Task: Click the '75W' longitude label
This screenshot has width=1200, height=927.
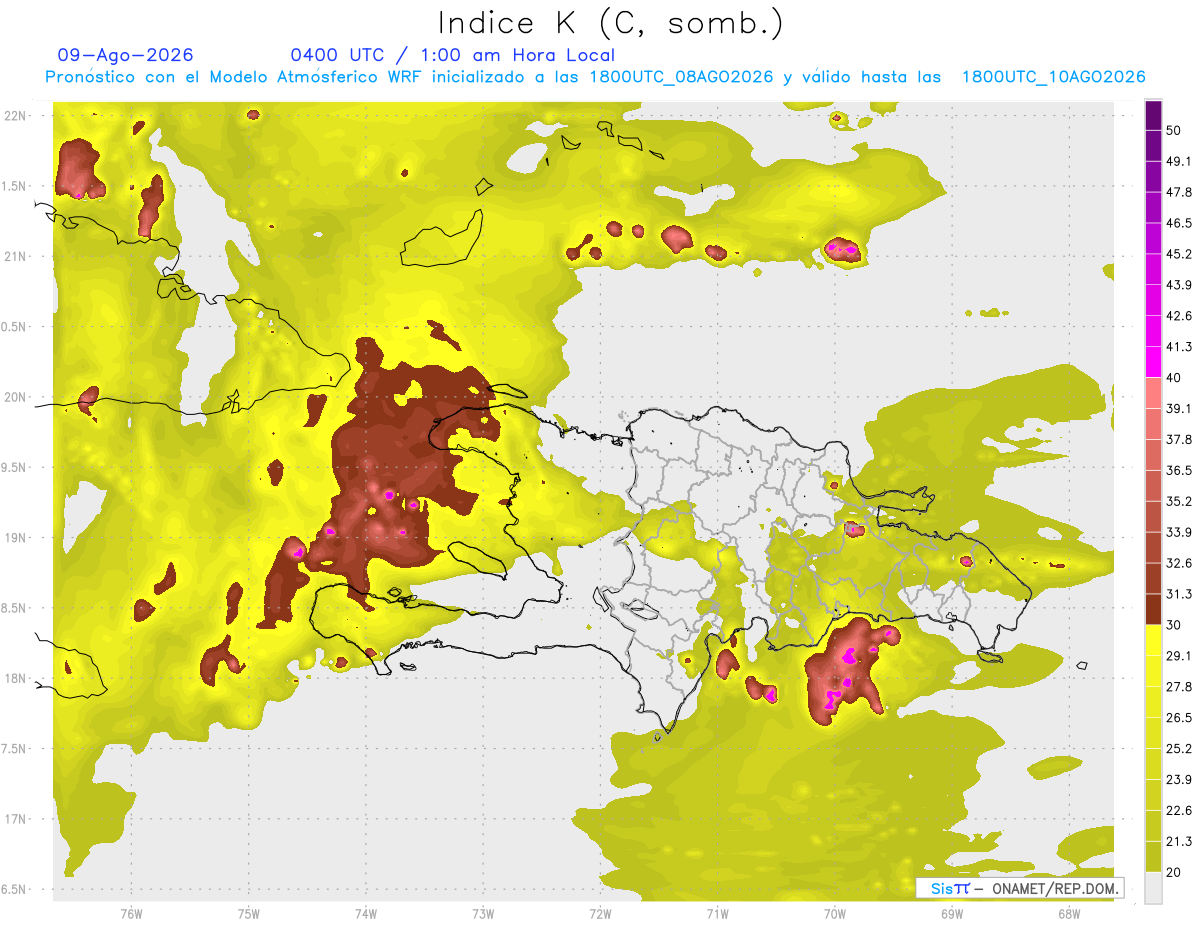Action: [248, 914]
